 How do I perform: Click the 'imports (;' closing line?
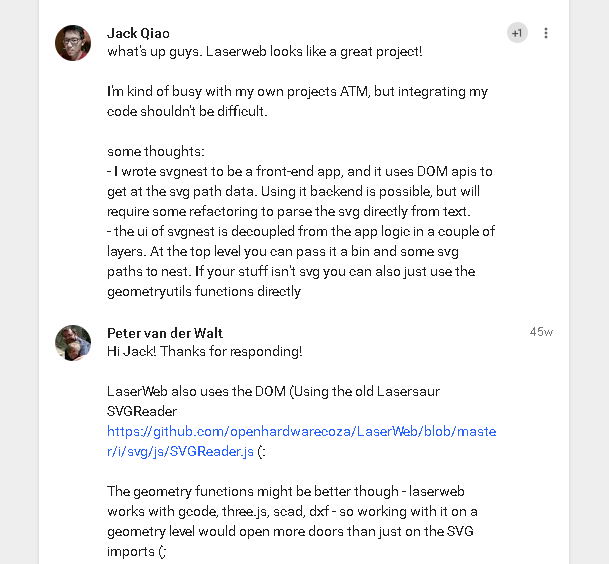(x=137, y=552)
